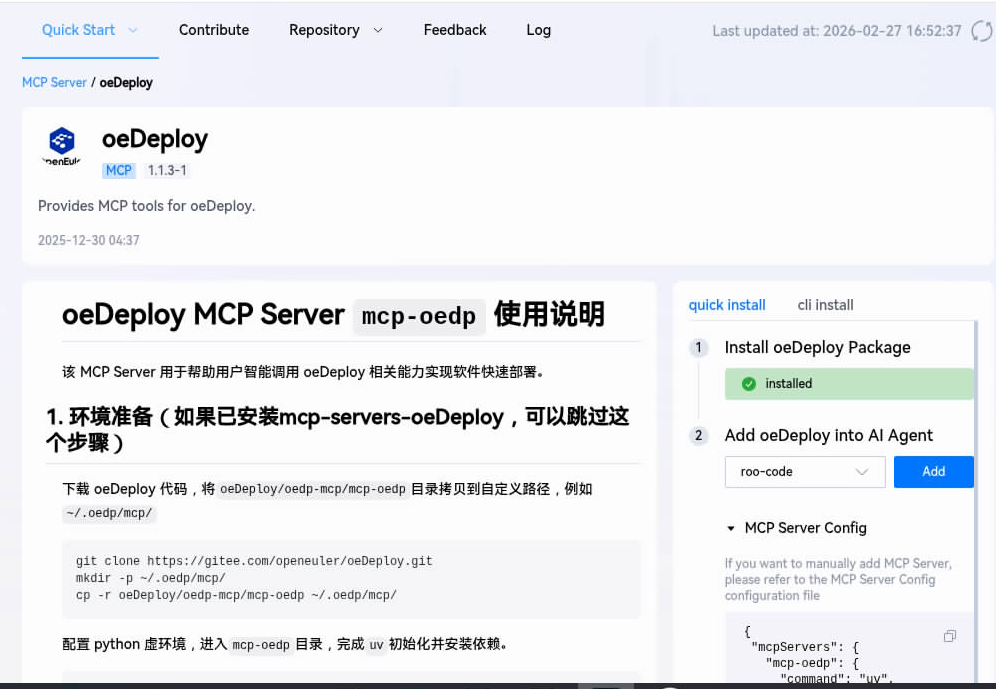Expand the Repository dropdown menu
This screenshot has width=996, height=689.
pyautogui.click(x=335, y=30)
